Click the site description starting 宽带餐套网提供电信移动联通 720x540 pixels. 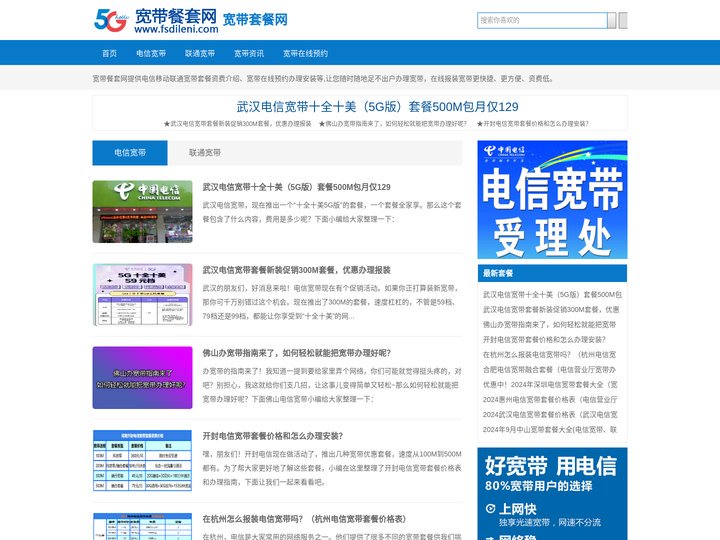323,79
